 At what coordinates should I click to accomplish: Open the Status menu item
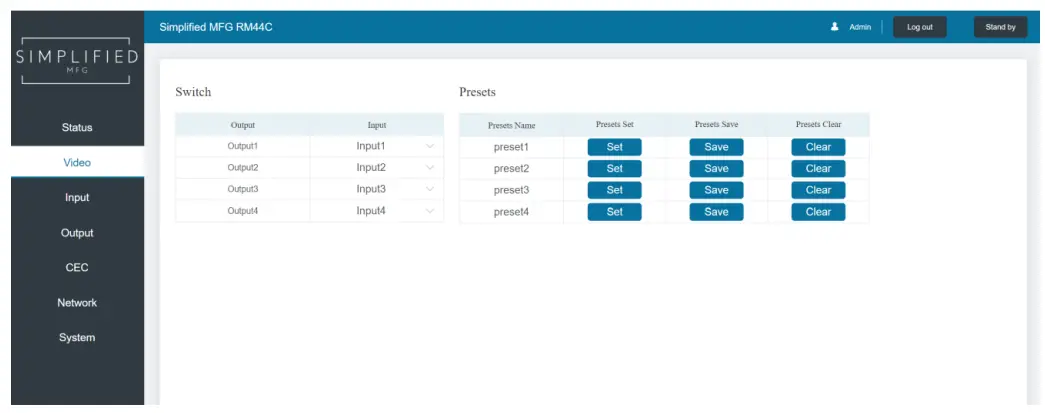(77, 127)
